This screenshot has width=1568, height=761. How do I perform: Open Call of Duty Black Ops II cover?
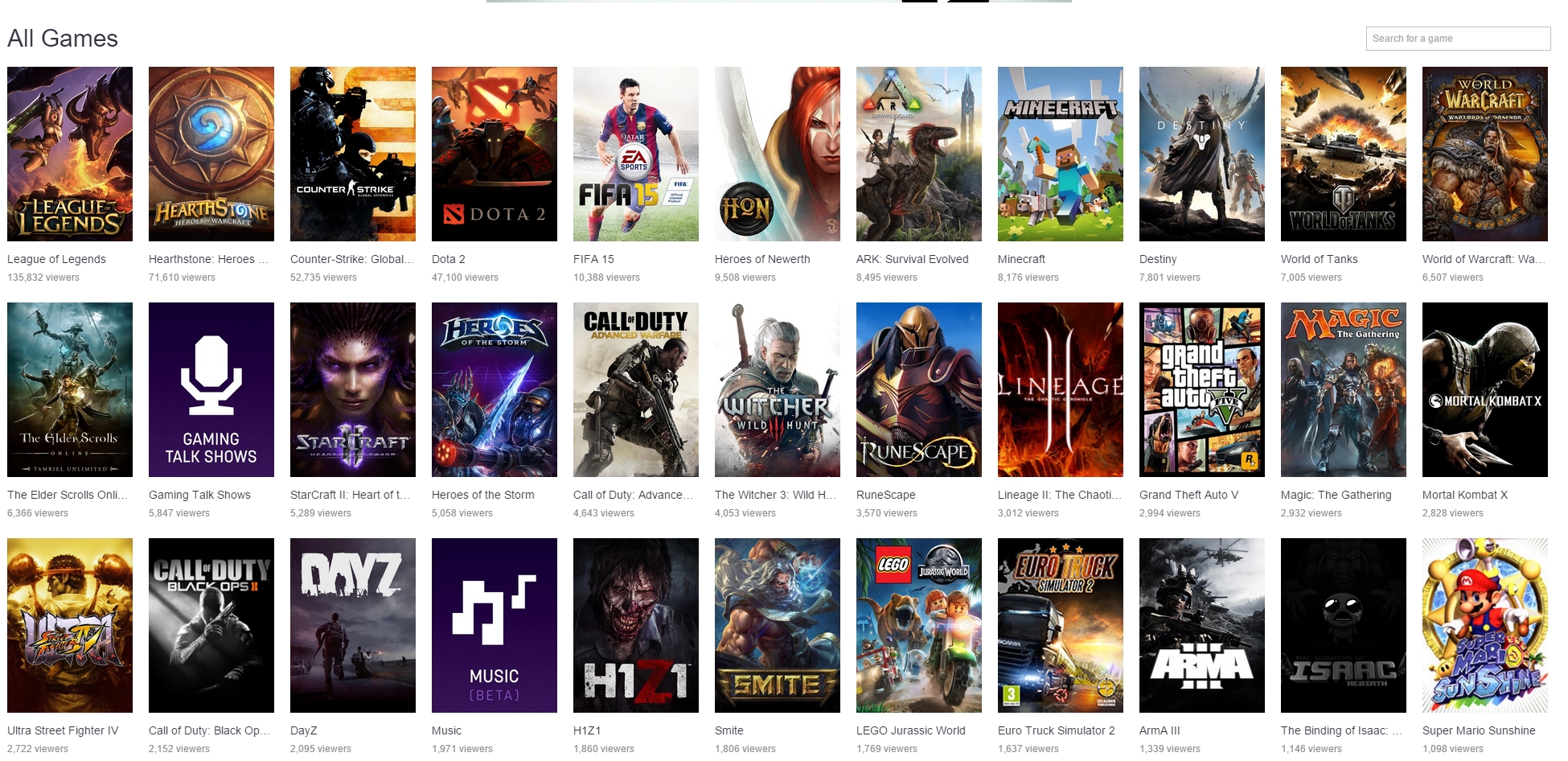(x=211, y=625)
